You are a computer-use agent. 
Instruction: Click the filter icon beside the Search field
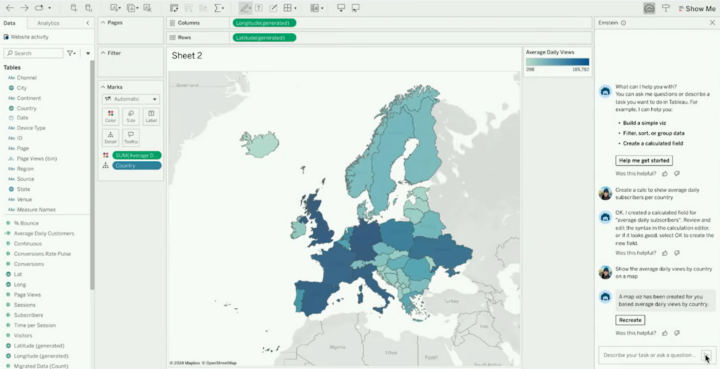71,53
